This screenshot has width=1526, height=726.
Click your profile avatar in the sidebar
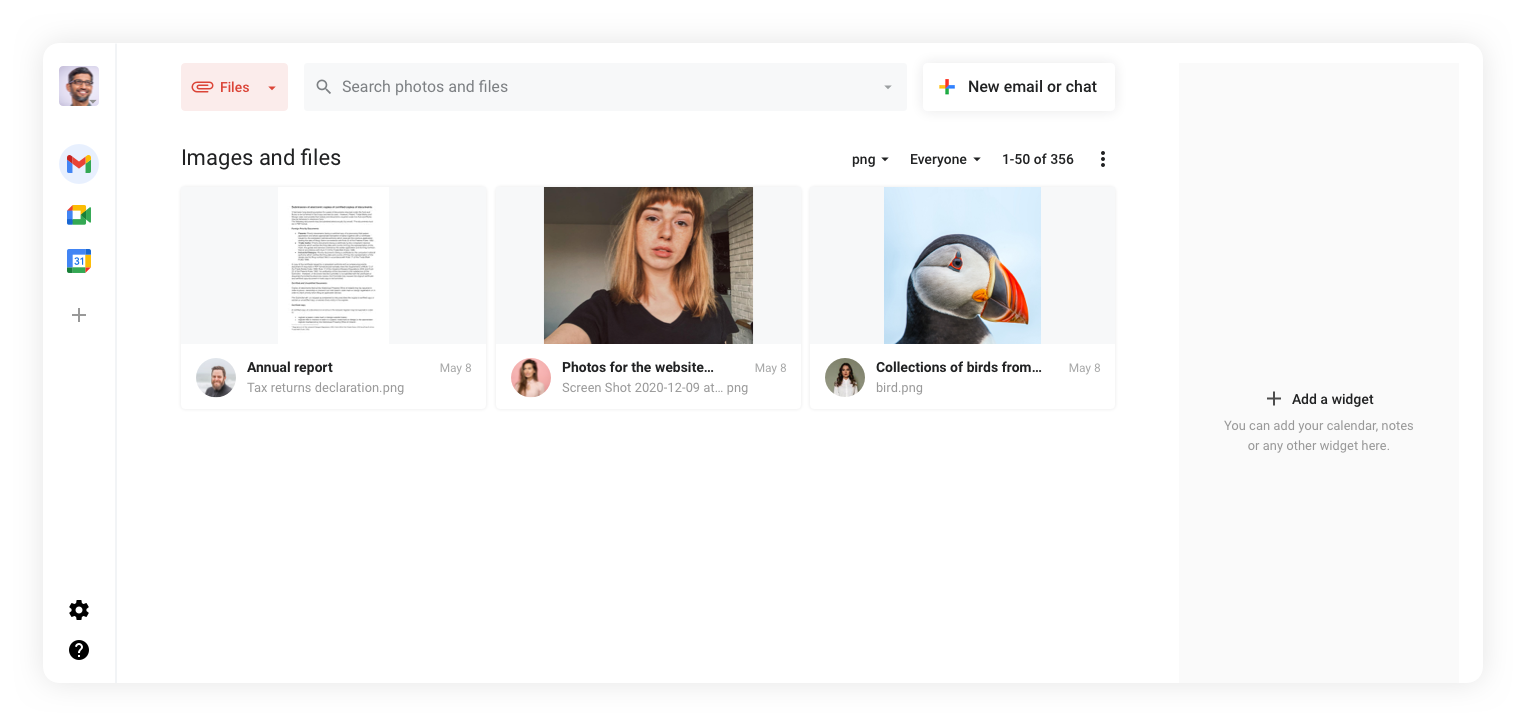coord(79,86)
